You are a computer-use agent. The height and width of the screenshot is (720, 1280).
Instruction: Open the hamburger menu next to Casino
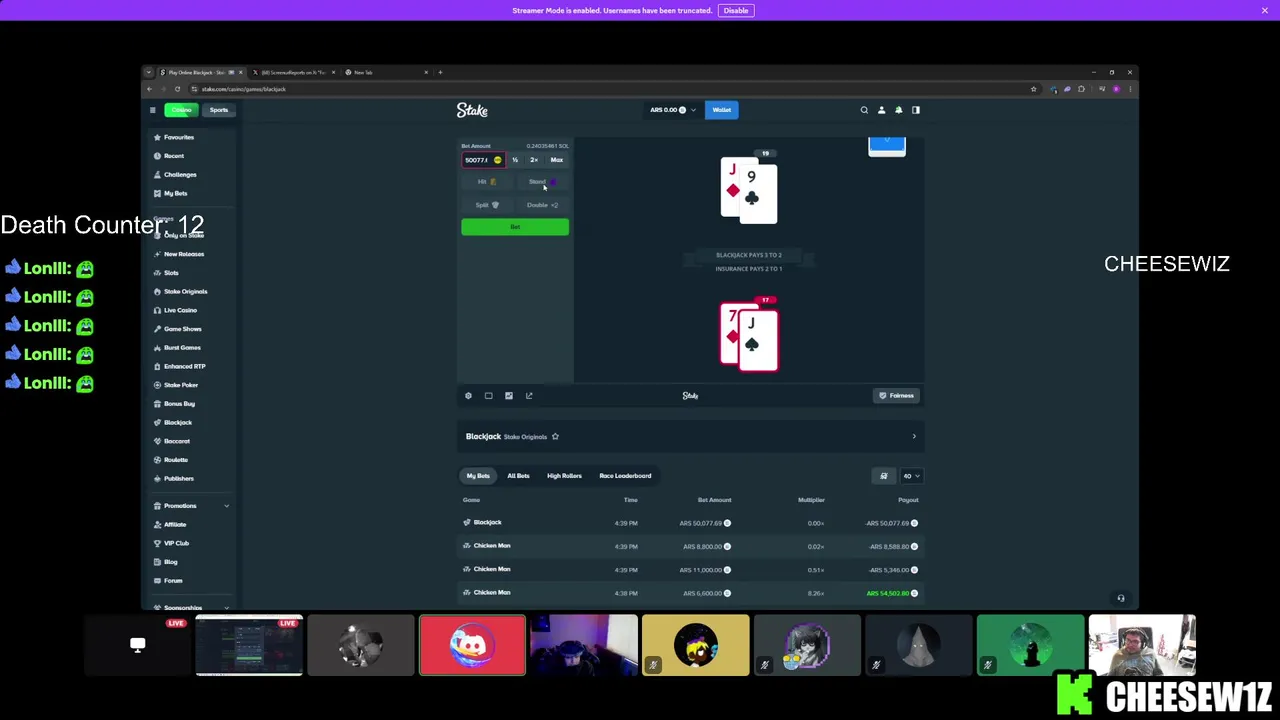coord(152,110)
